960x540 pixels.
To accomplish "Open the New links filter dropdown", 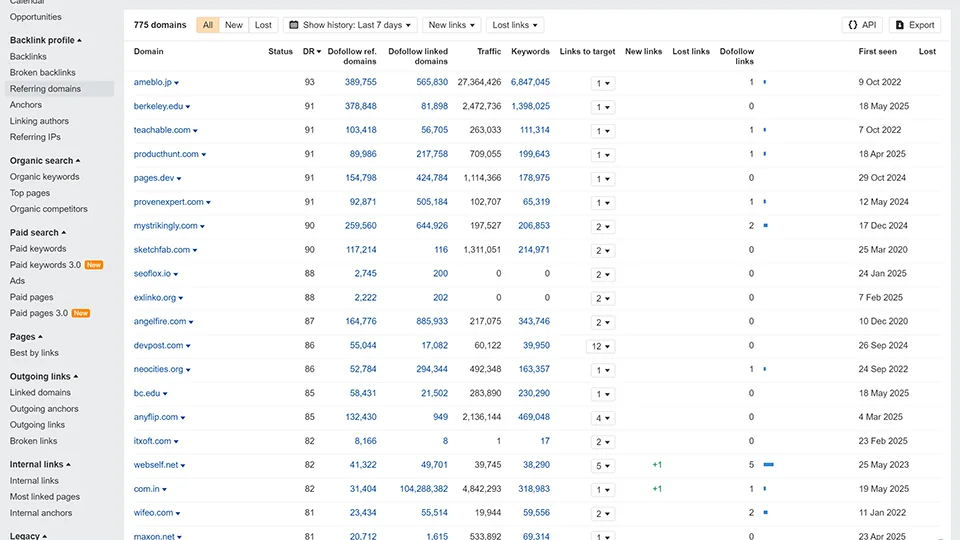I will click(451, 25).
